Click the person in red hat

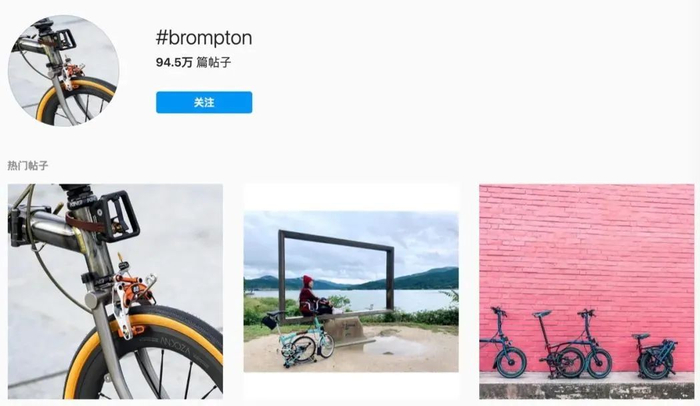click(x=312, y=297)
